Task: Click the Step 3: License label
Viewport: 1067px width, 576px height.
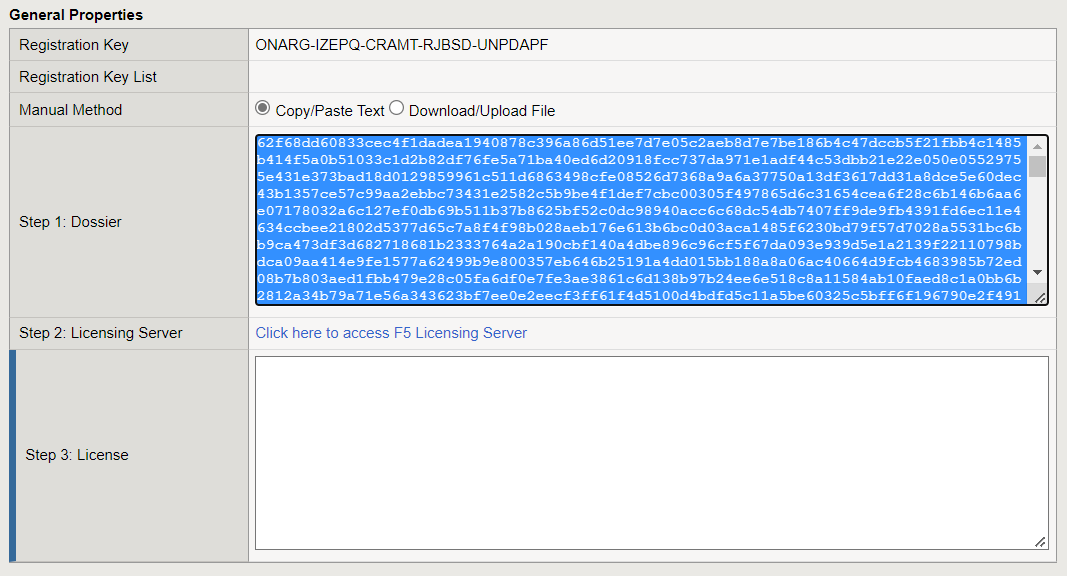Action: [x=77, y=455]
